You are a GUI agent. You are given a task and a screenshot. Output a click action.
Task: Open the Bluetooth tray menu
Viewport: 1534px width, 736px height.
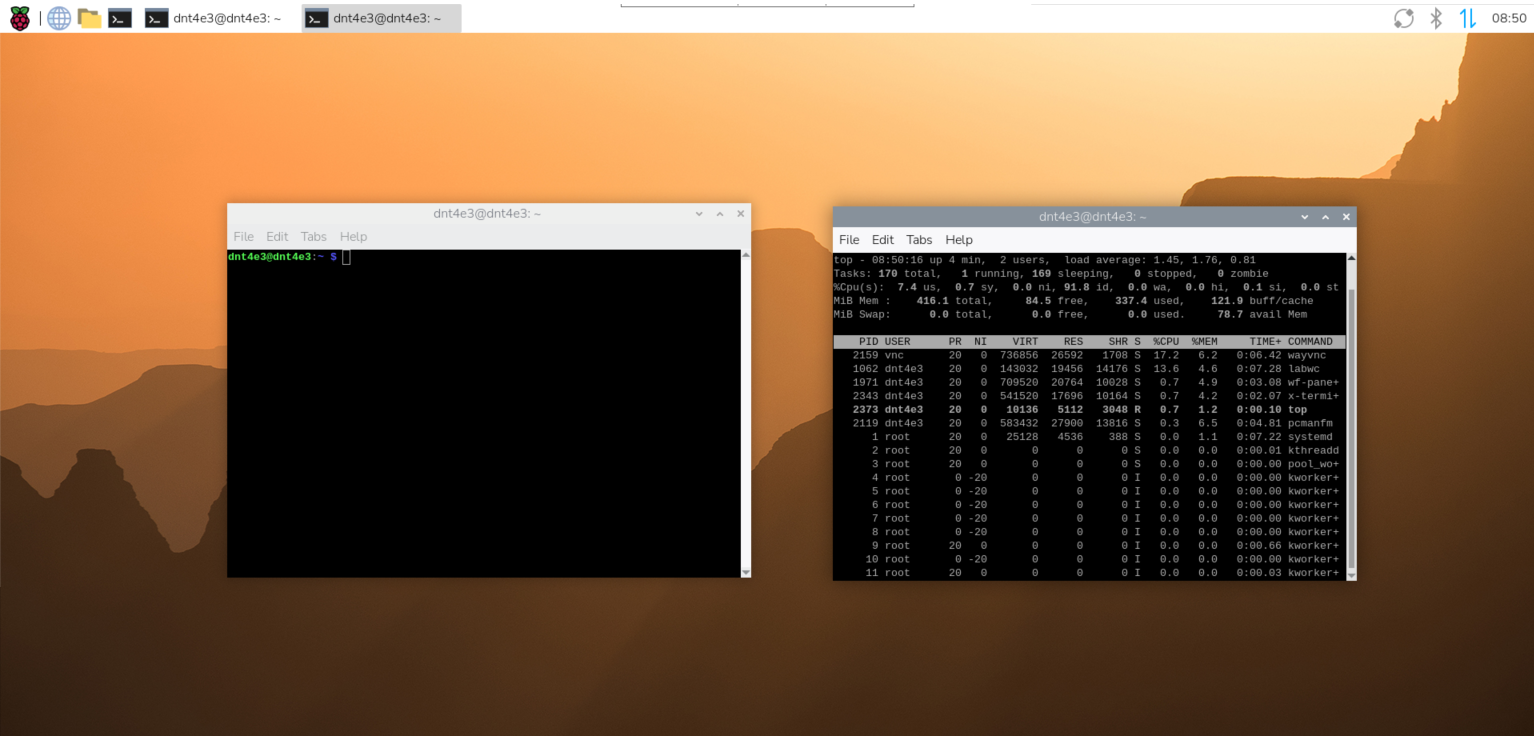[x=1436, y=18]
